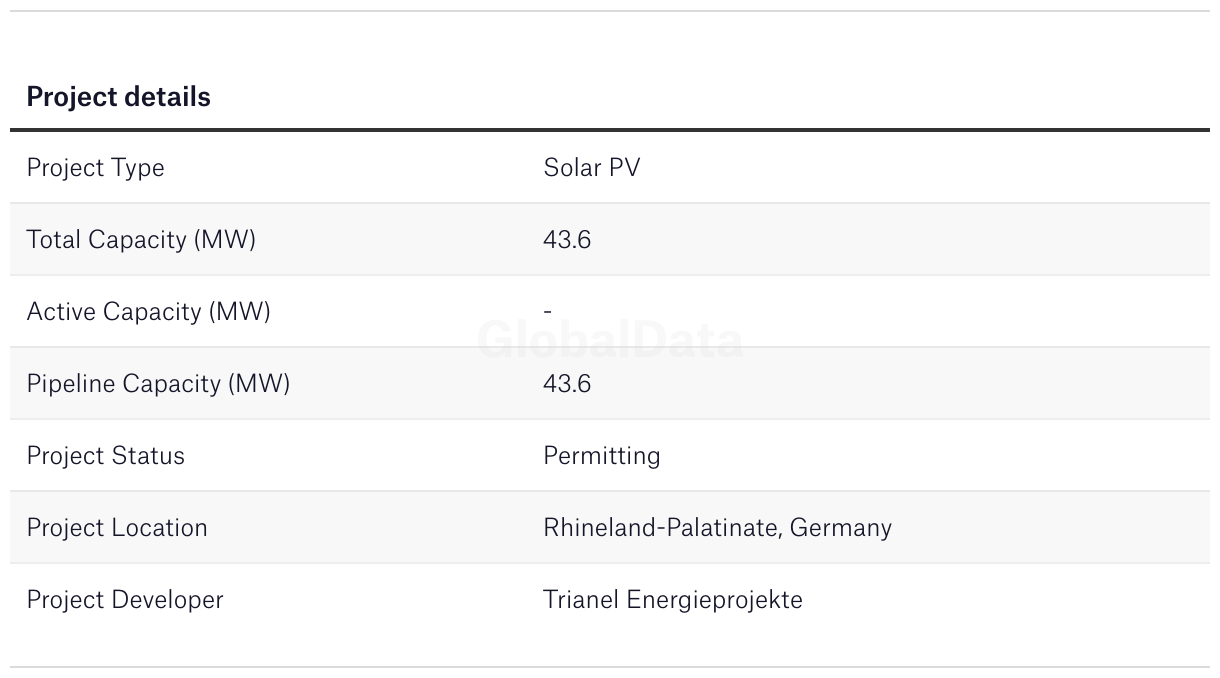Click the word Germany in the location
The height and width of the screenshot is (678, 1220).
click(x=841, y=528)
